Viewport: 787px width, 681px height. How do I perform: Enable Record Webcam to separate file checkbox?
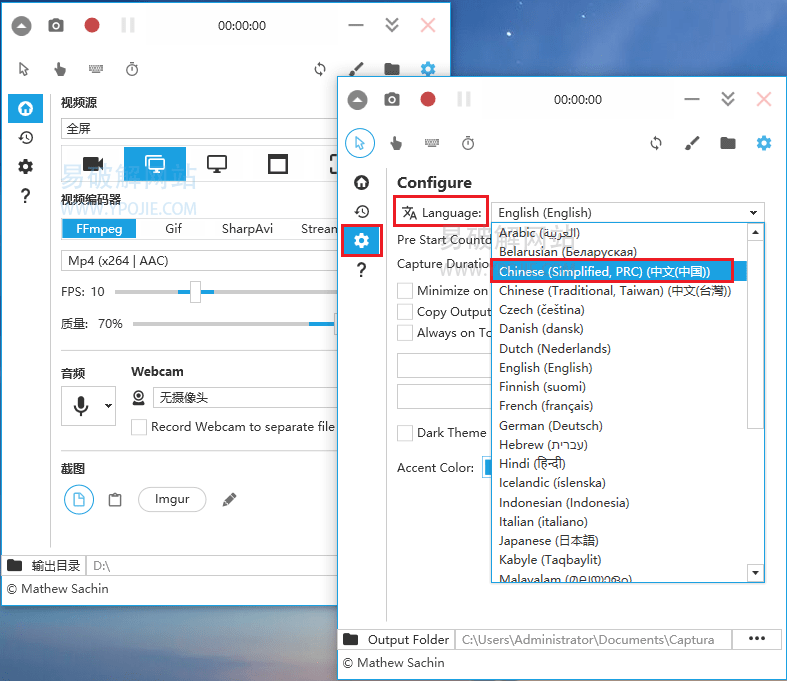click(x=139, y=427)
